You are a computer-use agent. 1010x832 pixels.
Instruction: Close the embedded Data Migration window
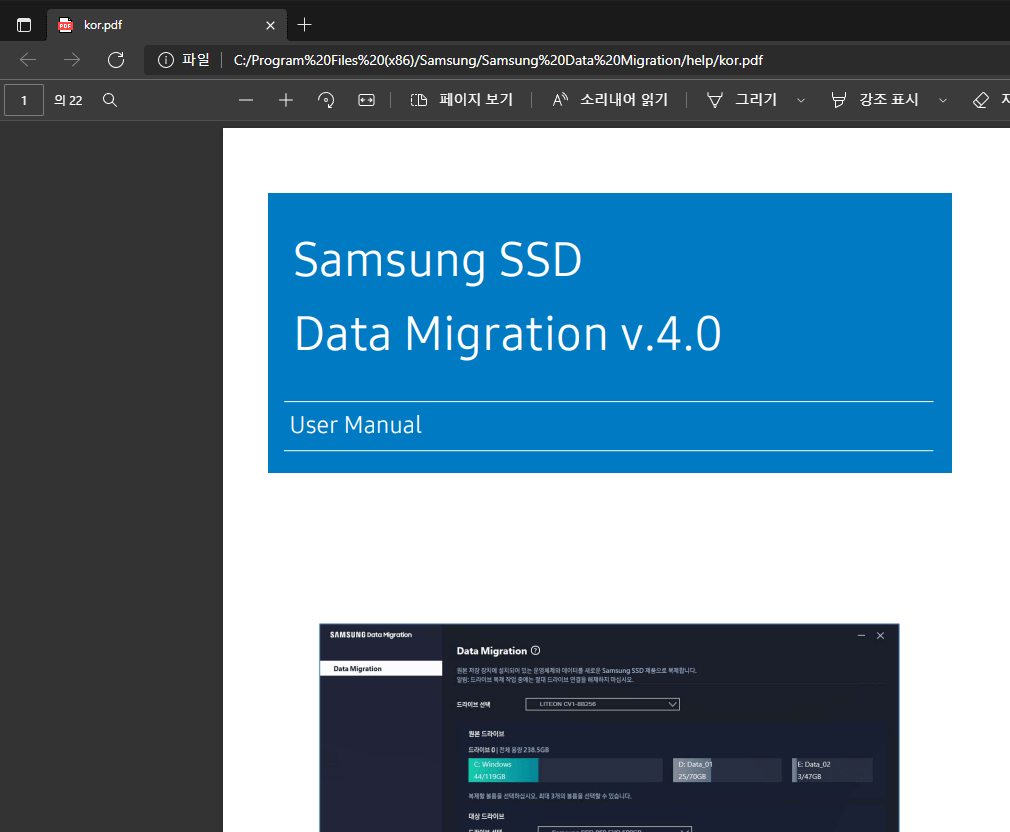(881, 636)
